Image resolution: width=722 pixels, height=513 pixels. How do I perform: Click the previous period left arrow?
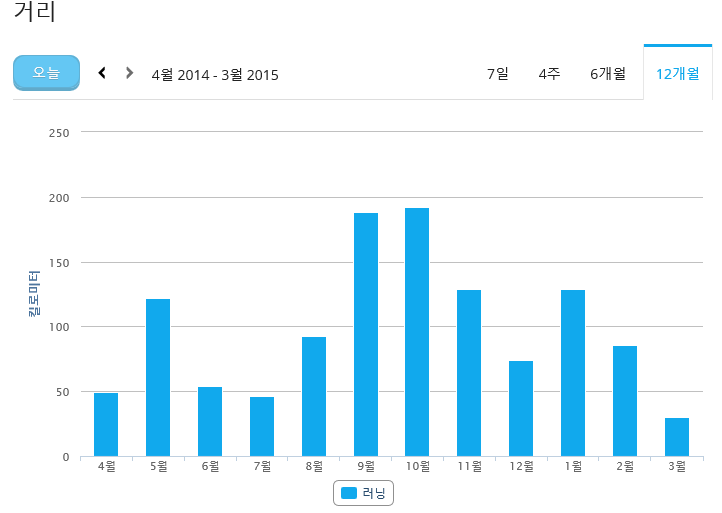click(102, 73)
